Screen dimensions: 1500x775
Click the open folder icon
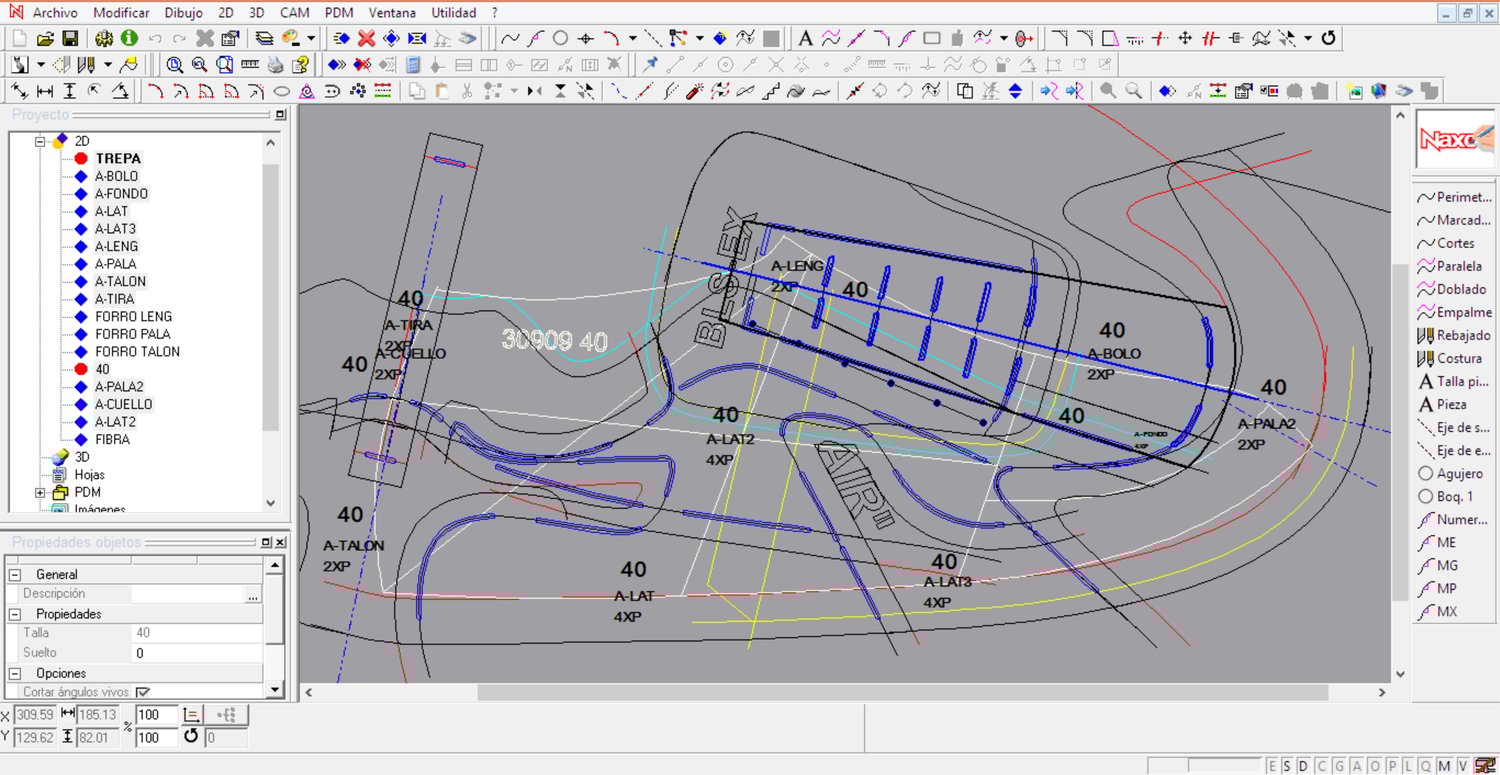pos(45,39)
